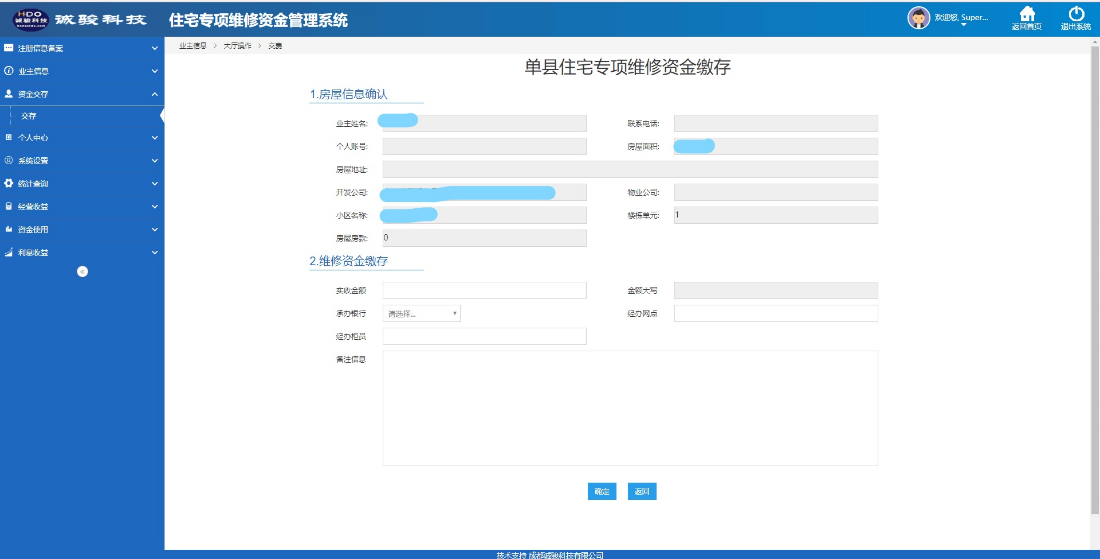Click the 欢迎您 Super... username text
This screenshot has height=559, width=1100.
(x=961, y=17)
